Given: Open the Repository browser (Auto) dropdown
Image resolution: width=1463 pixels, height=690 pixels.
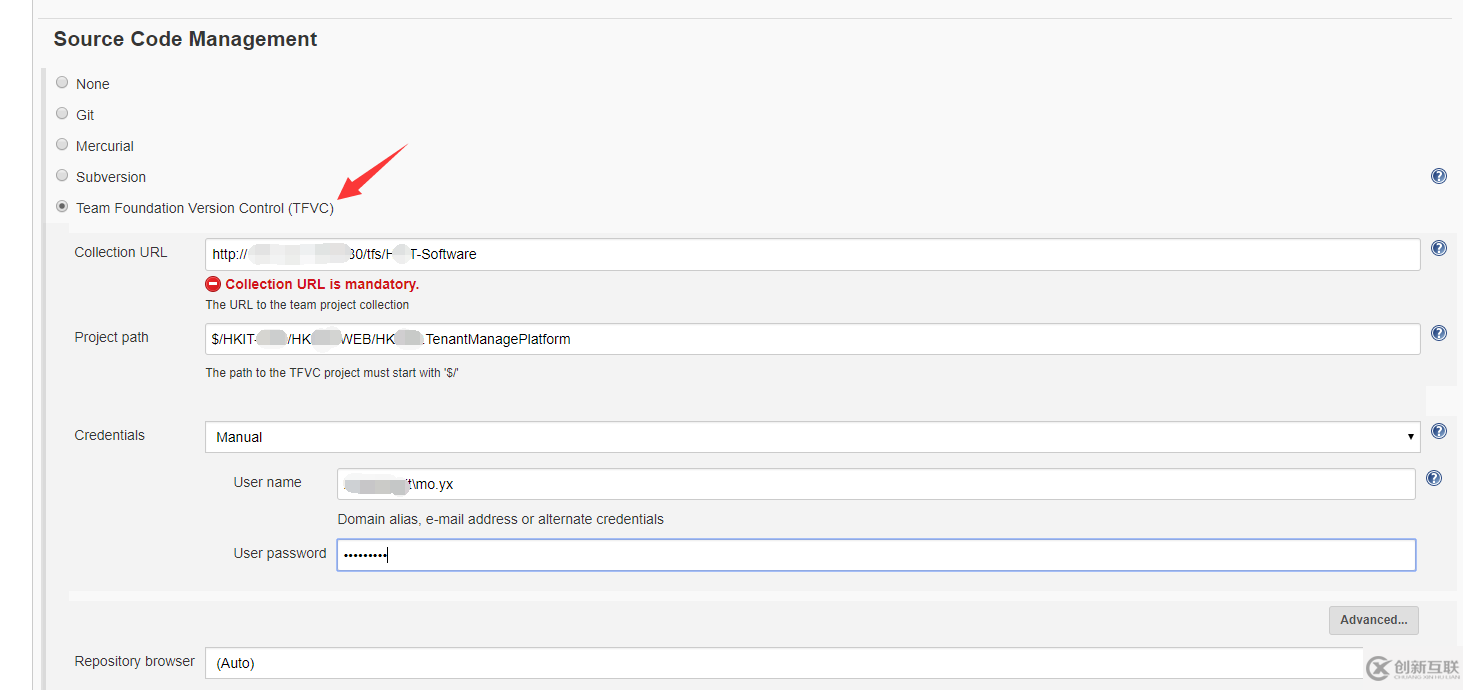Looking at the screenshot, I should click(x=784, y=663).
